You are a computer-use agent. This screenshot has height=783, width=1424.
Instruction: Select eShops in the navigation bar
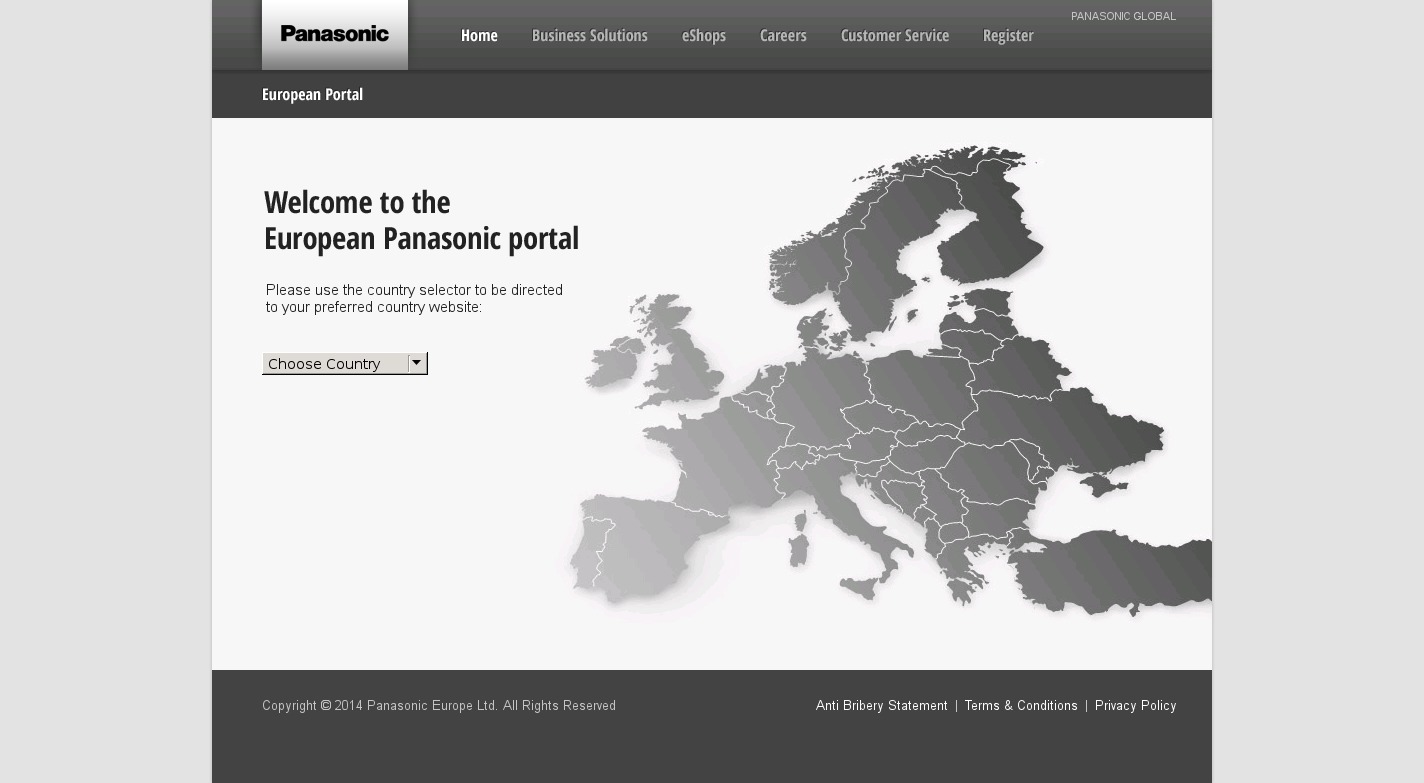coord(703,36)
